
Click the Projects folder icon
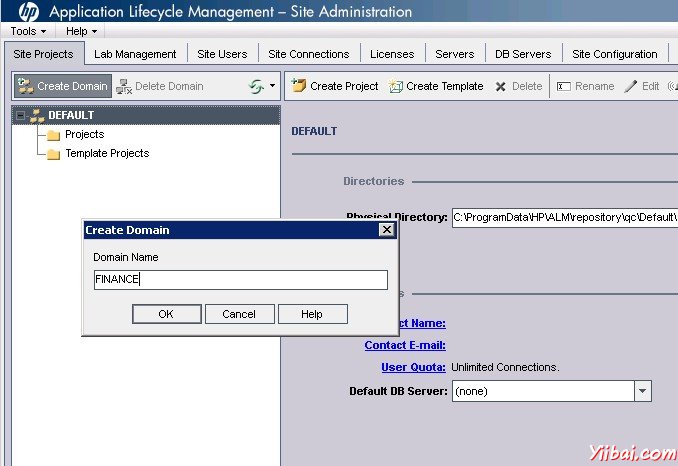click(54, 135)
